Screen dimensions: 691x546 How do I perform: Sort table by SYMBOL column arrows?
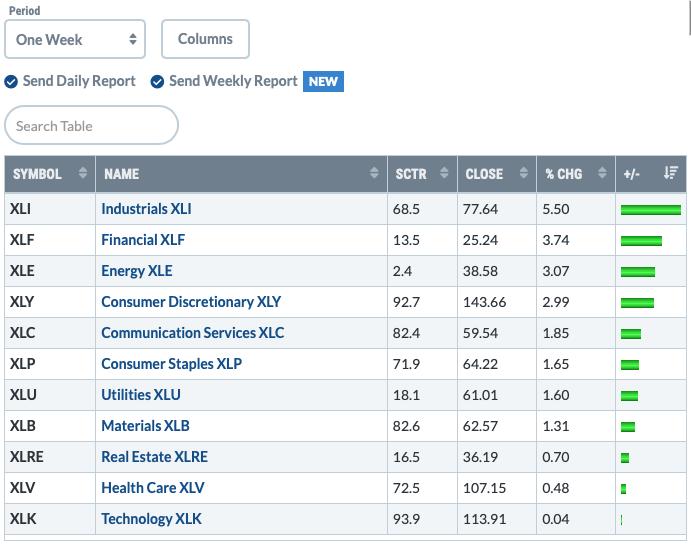coord(82,173)
